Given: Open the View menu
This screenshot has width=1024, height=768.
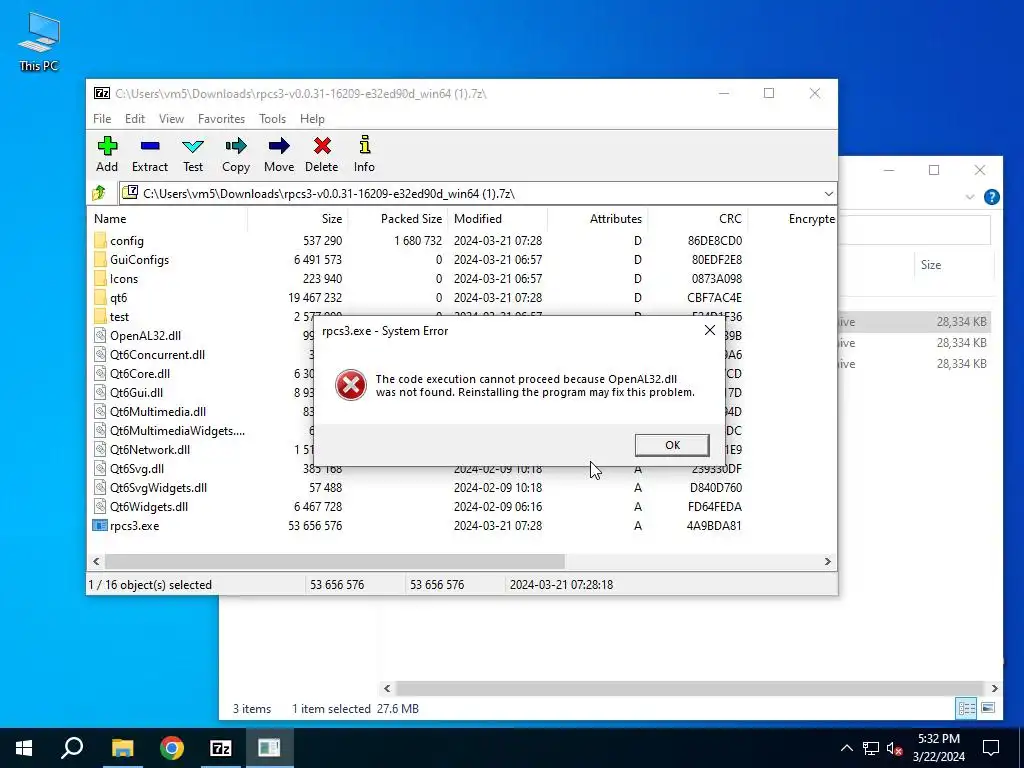Looking at the screenshot, I should (171, 119).
